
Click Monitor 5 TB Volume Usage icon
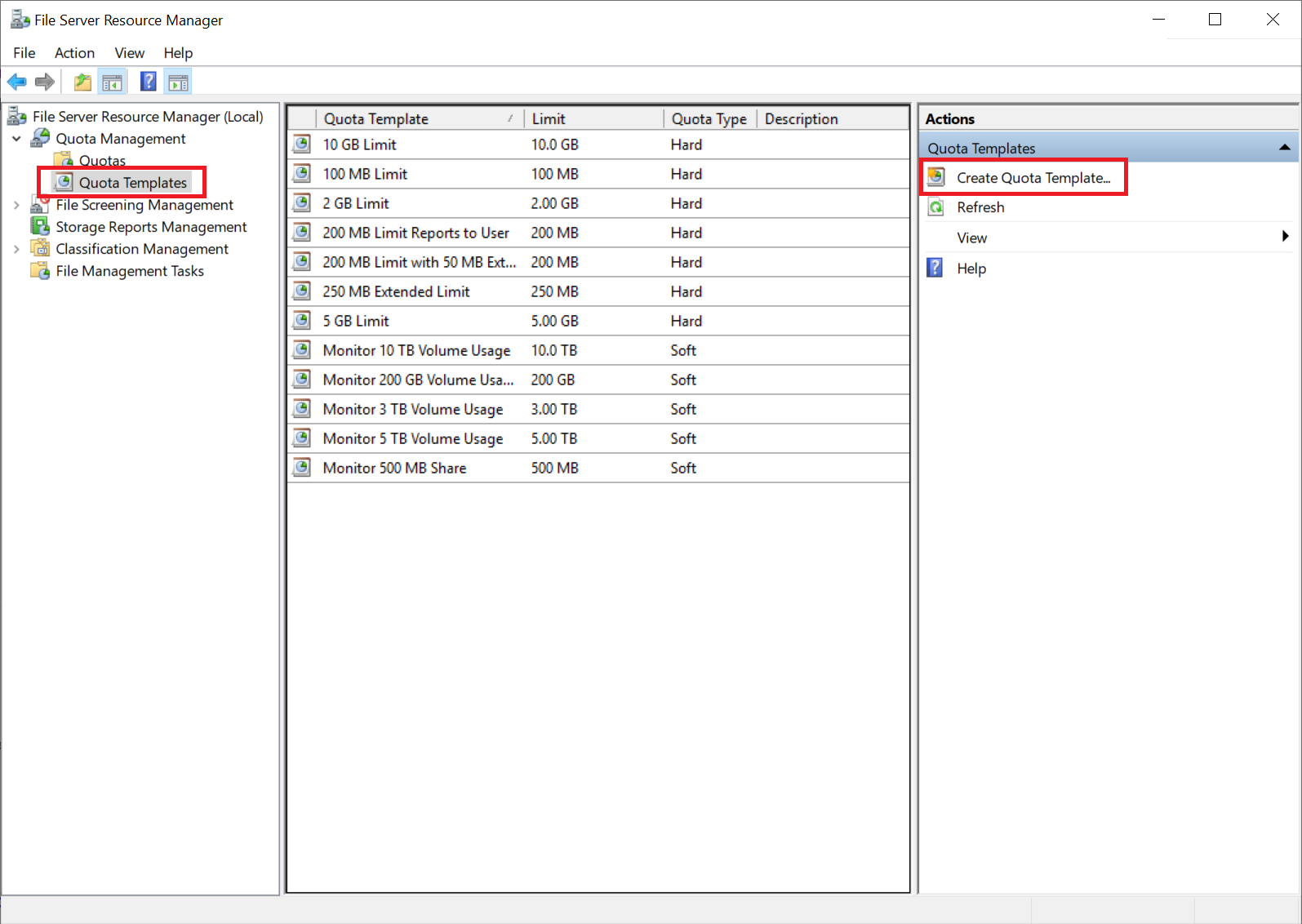tap(302, 438)
